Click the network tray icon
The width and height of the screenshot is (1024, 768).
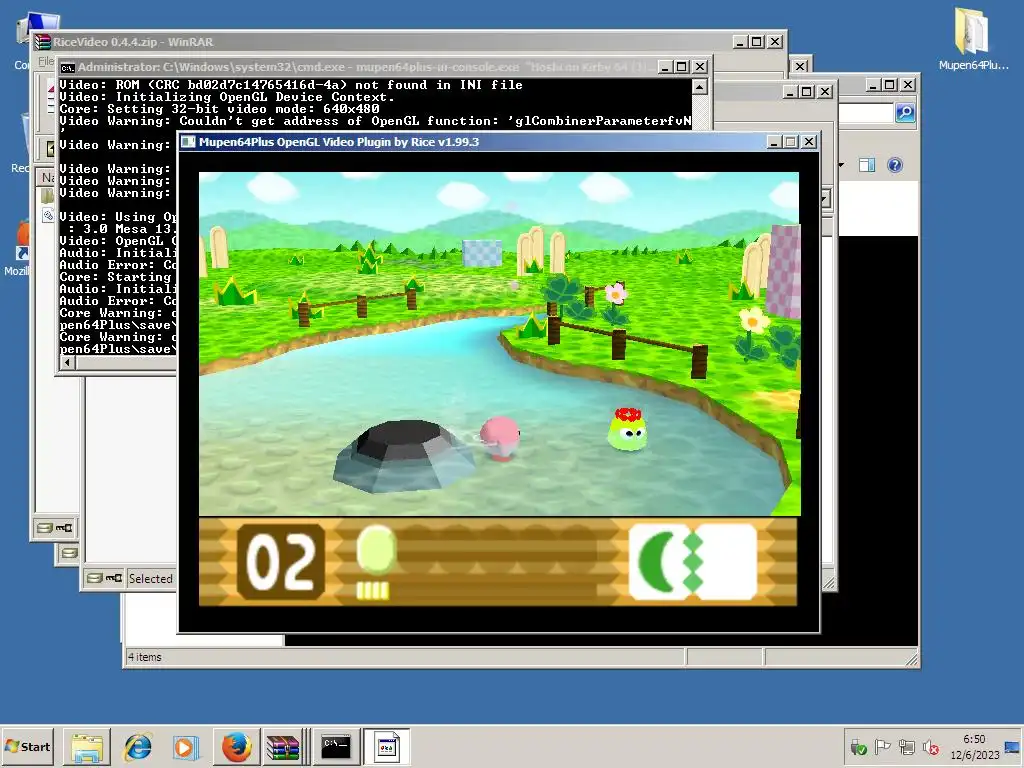[906, 746]
